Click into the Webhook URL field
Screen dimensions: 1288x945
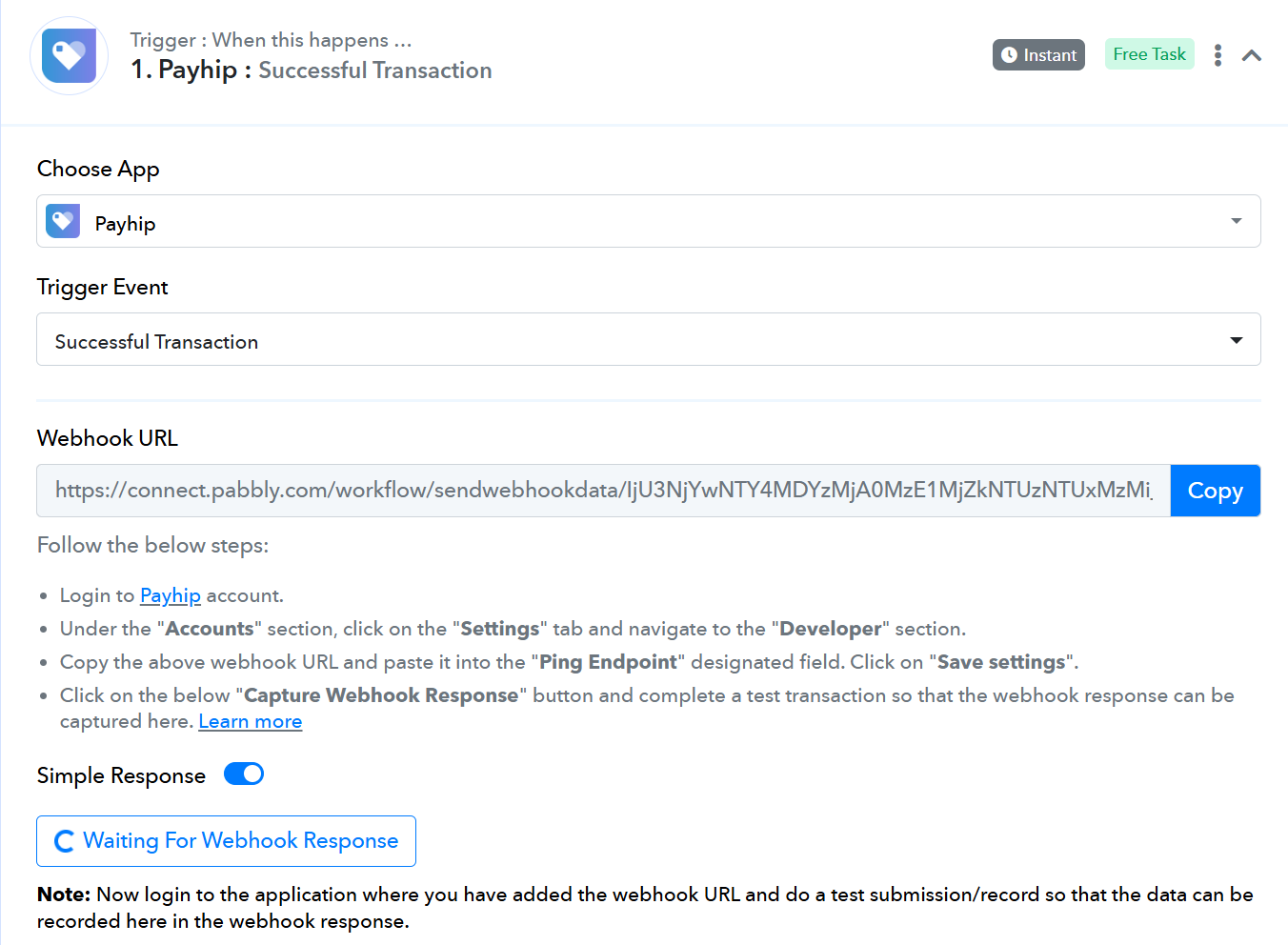(x=603, y=491)
